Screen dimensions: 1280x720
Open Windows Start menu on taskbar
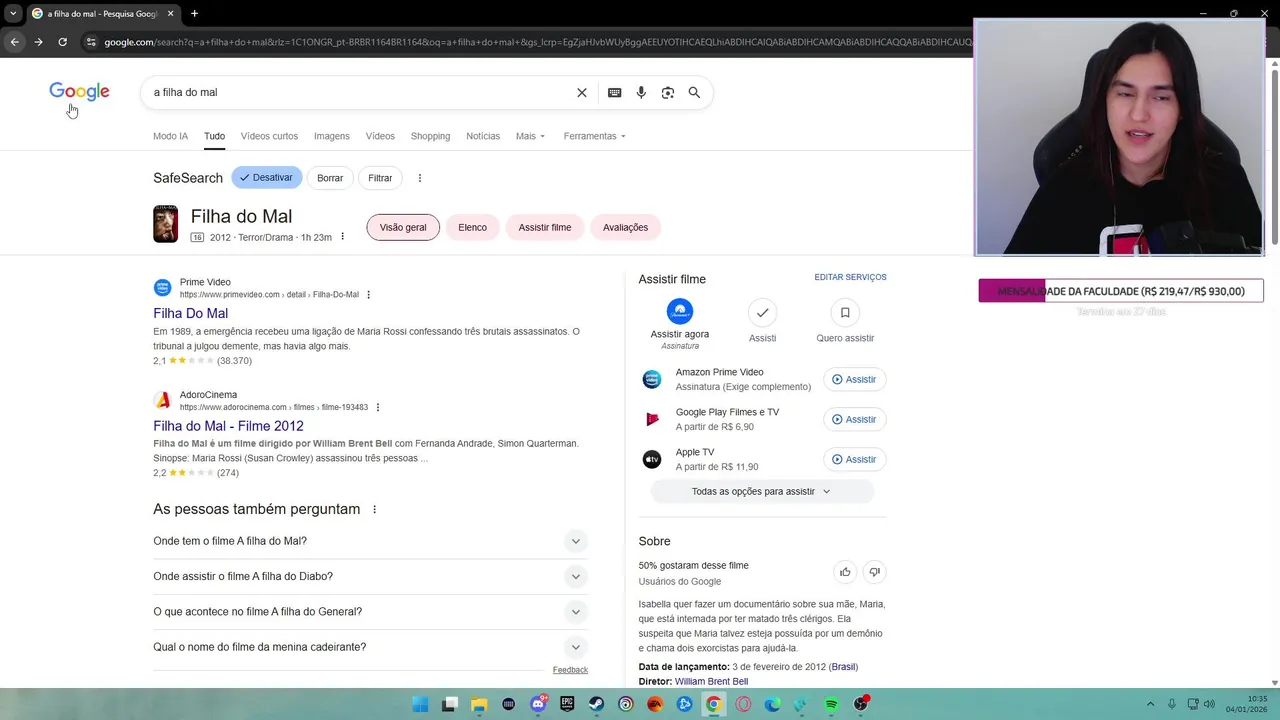click(x=421, y=704)
